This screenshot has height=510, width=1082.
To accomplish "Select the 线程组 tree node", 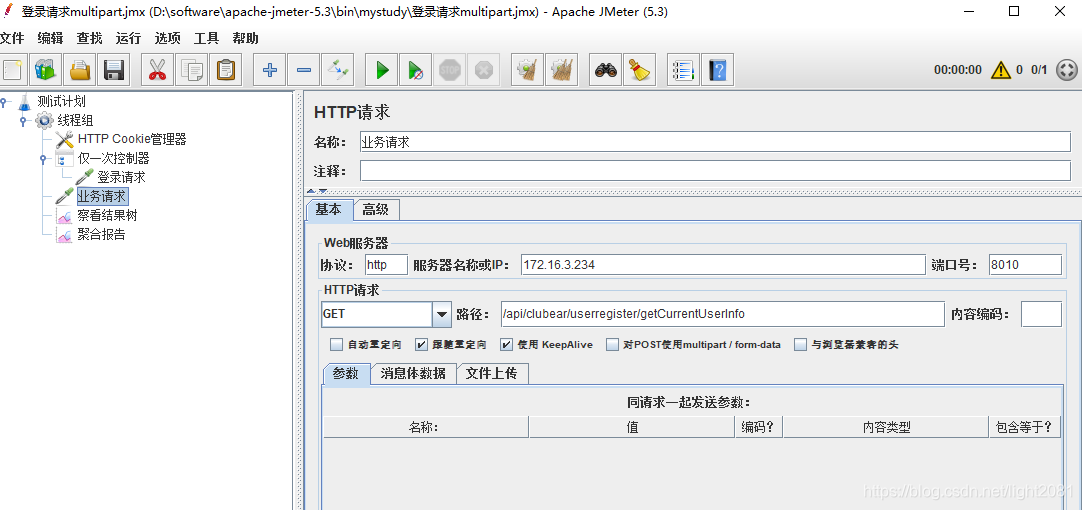I will pyautogui.click(x=75, y=121).
